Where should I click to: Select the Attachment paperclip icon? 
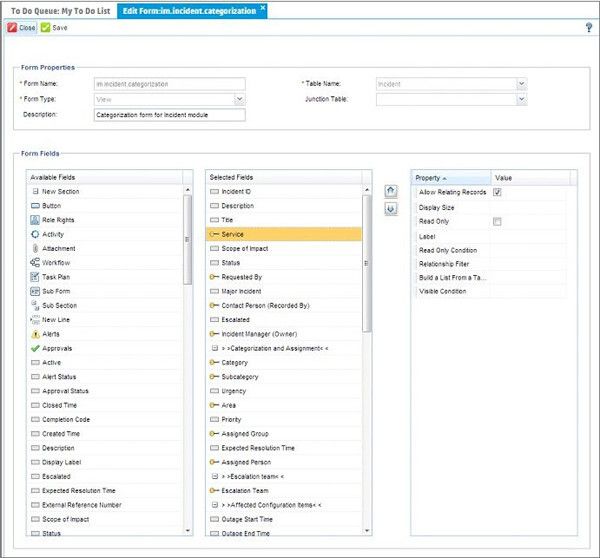[x=35, y=248]
